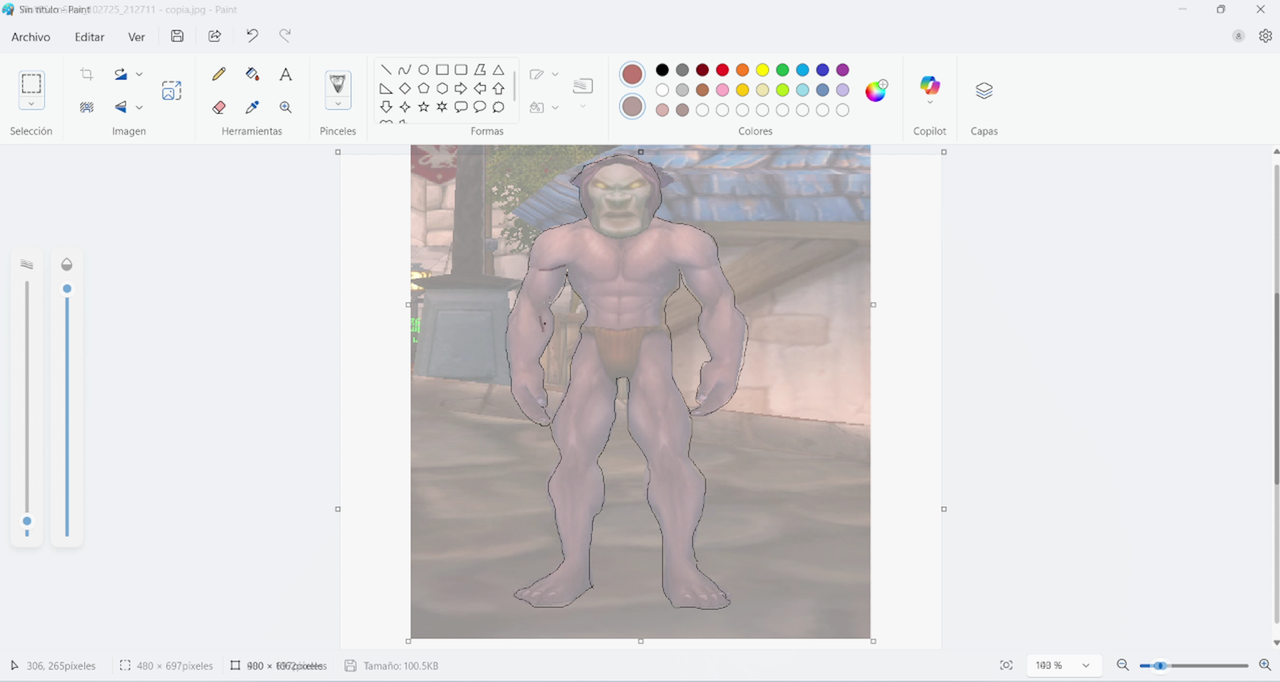Open the Image Creator icon
Screen dimensions: 1280x682
click(x=171, y=90)
